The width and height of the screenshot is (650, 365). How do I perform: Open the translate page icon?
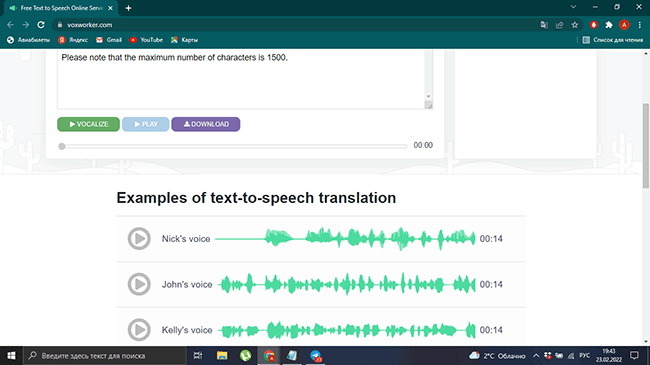click(544, 25)
